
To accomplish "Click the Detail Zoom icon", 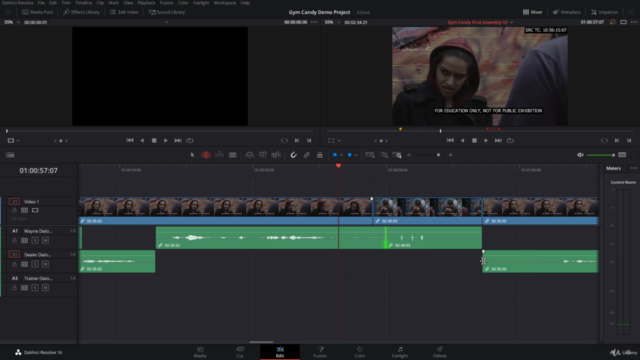I will click(384, 155).
